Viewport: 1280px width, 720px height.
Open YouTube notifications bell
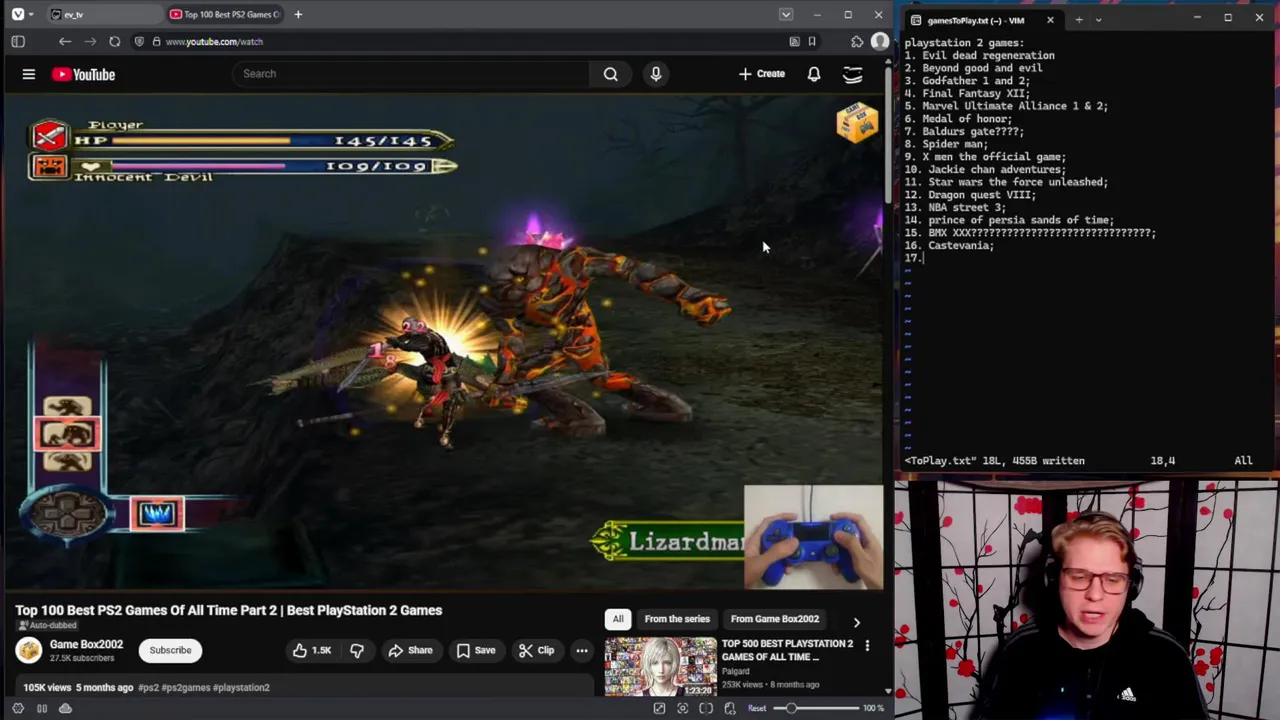click(x=814, y=74)
